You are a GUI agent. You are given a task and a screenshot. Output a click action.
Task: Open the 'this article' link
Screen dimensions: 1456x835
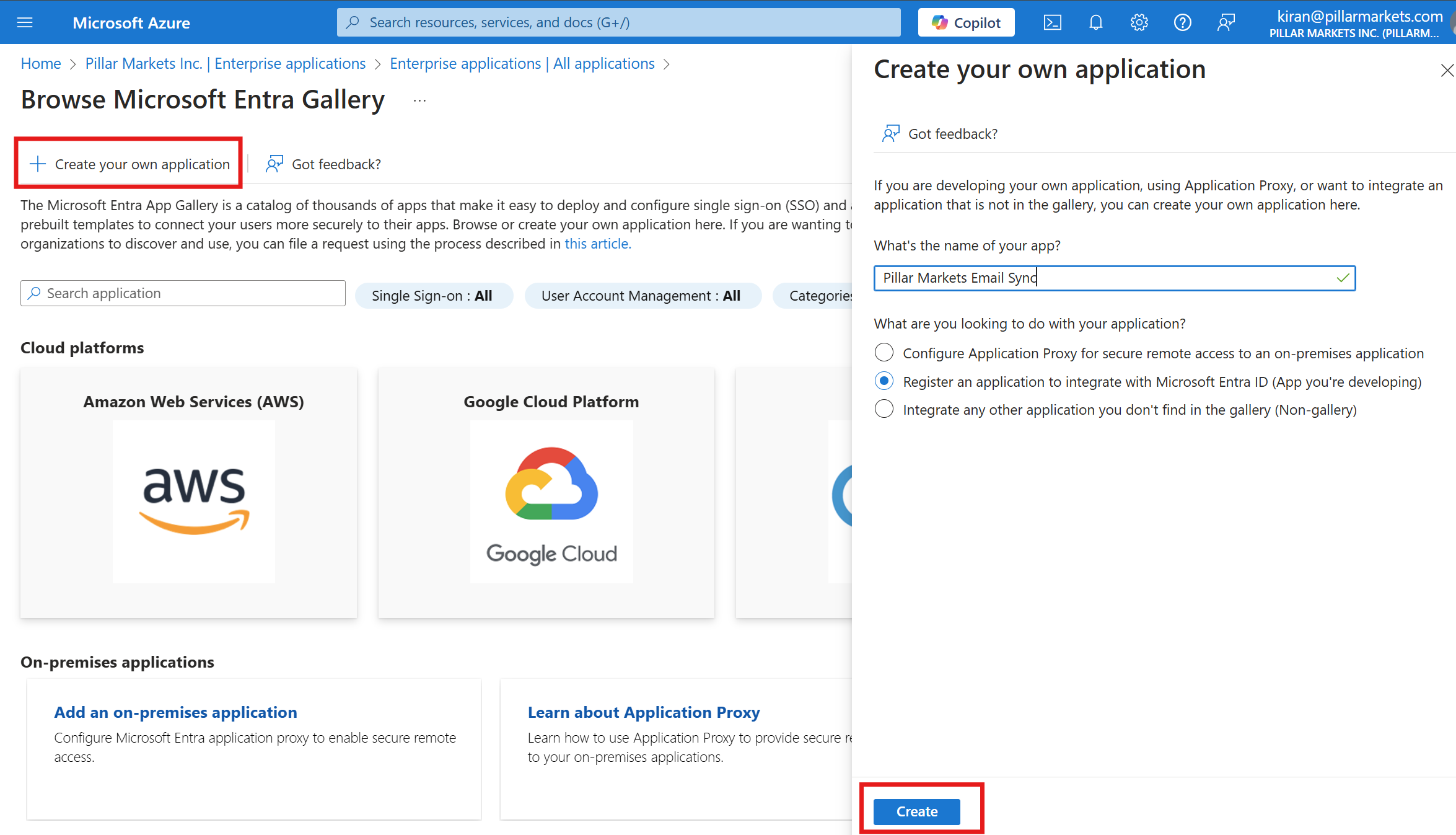point(597,244)
